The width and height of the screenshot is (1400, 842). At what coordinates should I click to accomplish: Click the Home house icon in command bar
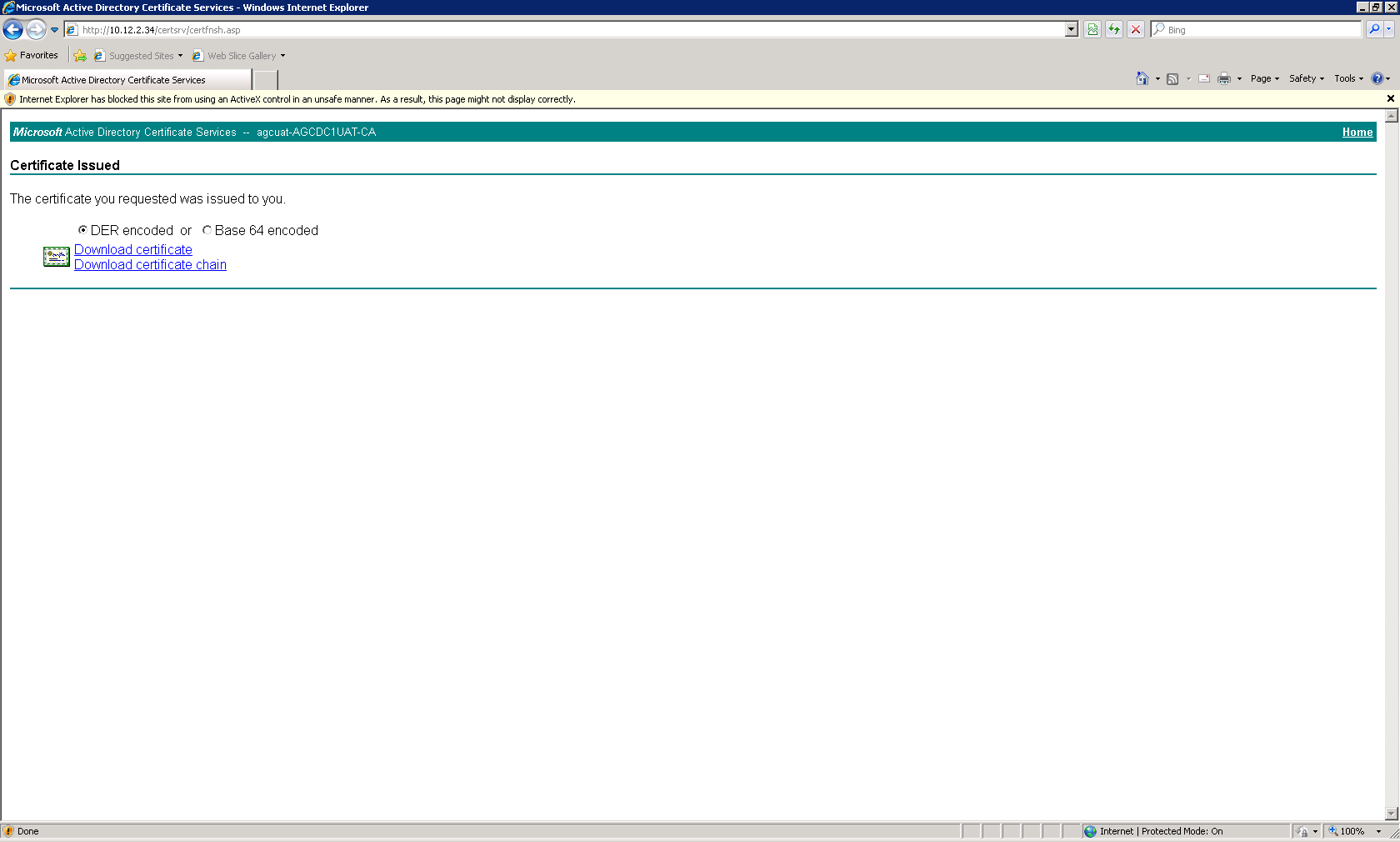(x=1142, y=78)
